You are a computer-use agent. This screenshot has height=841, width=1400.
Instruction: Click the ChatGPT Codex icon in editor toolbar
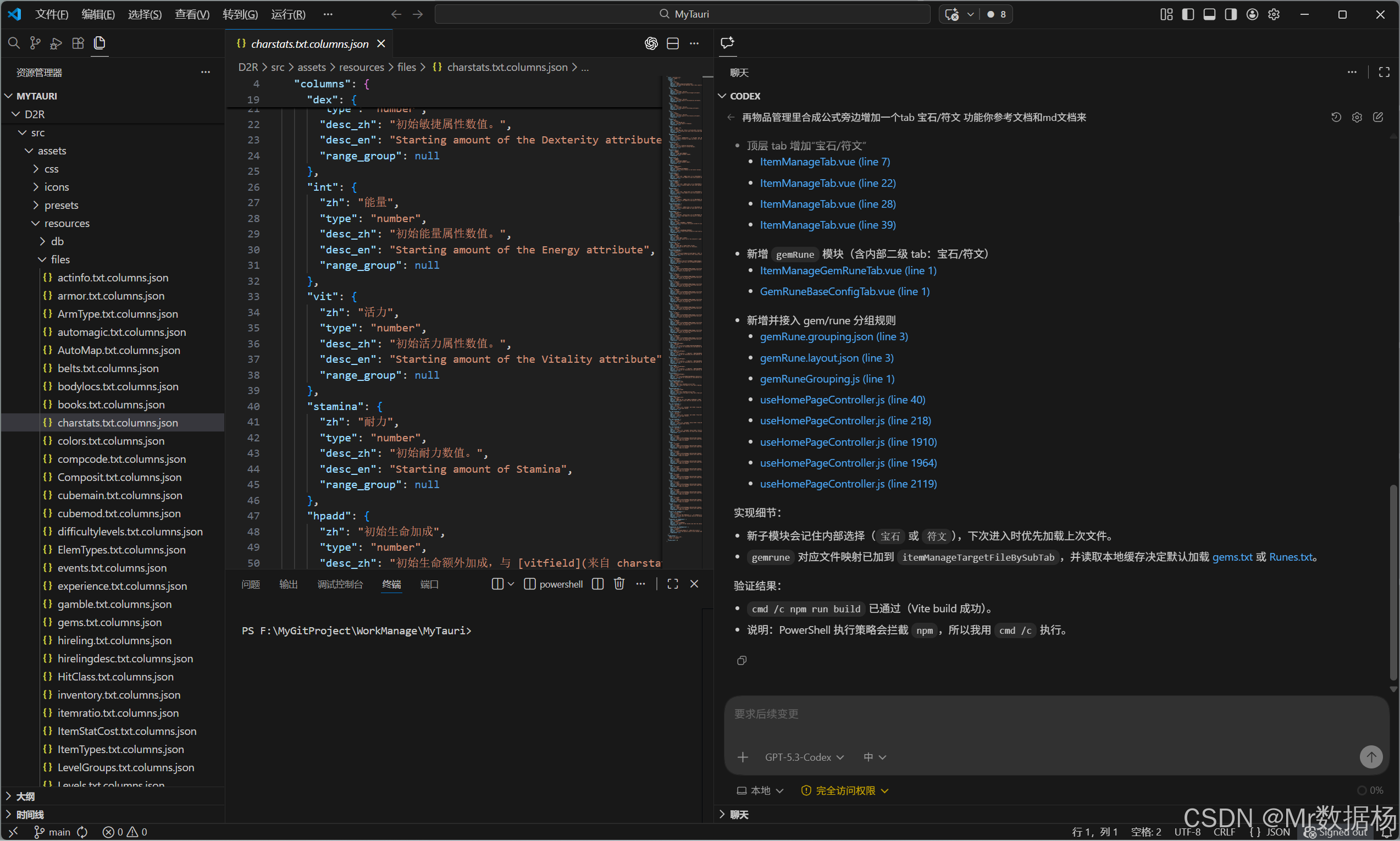point(651,43)
